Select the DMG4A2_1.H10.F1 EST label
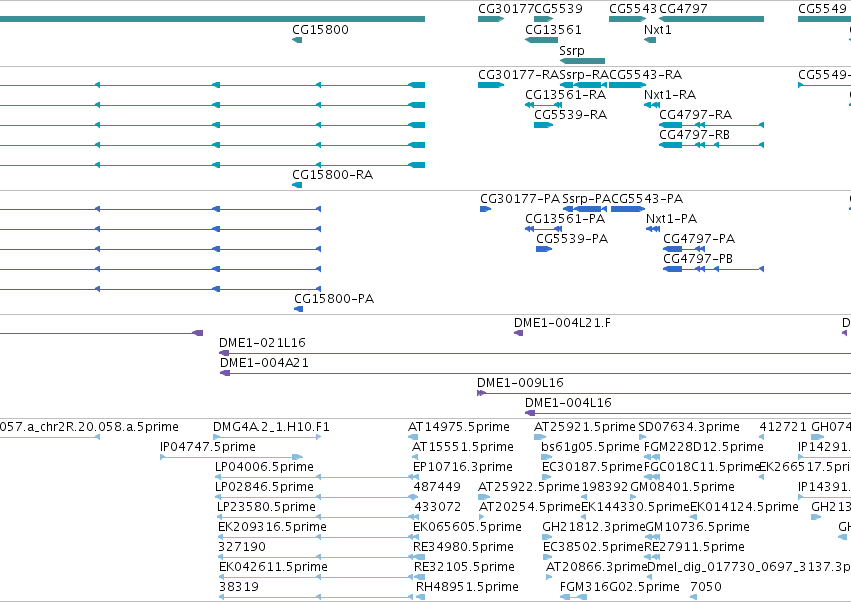The width and height of the screenshot is (851, 602). 271,428
